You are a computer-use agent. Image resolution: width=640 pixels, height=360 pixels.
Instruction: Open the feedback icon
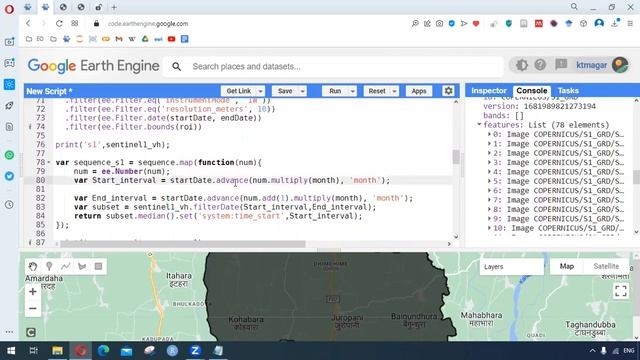[561, 64]
